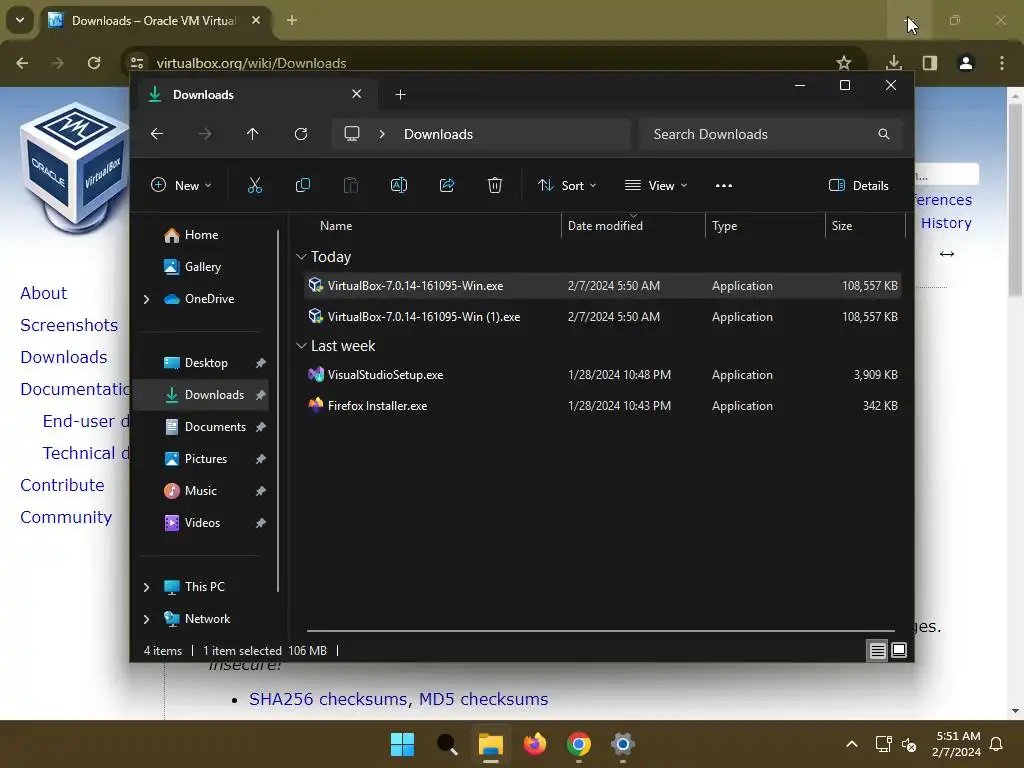The image size is (1024, 768).
Task: Show hidden system tray icons chevron
Action: [852, 744]
